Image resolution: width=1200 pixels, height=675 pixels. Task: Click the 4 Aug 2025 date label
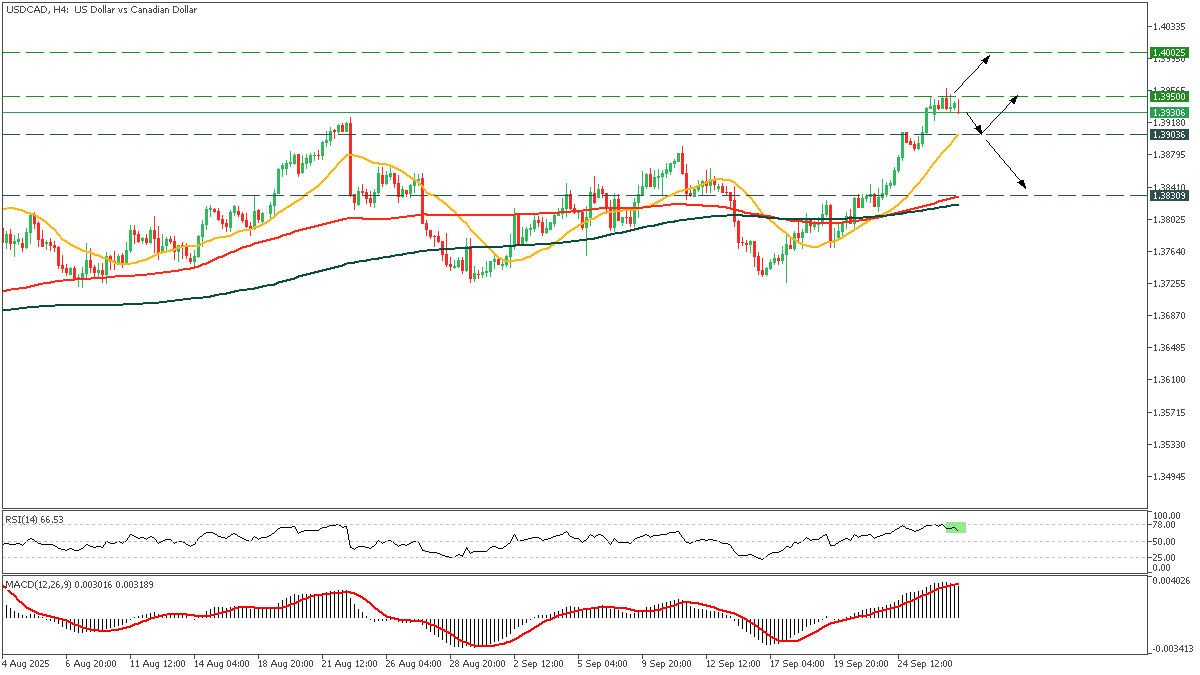25,663
